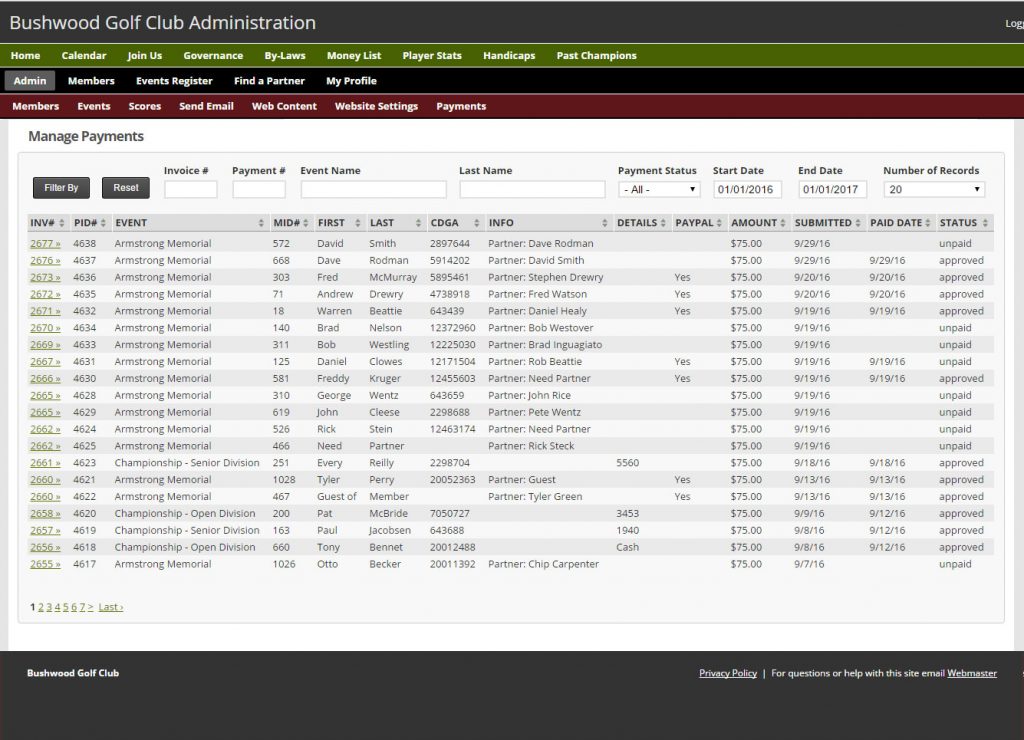Open Events Register in black bar
Image resolution: width=1024 pixels, height=740 pixels.
174,81
